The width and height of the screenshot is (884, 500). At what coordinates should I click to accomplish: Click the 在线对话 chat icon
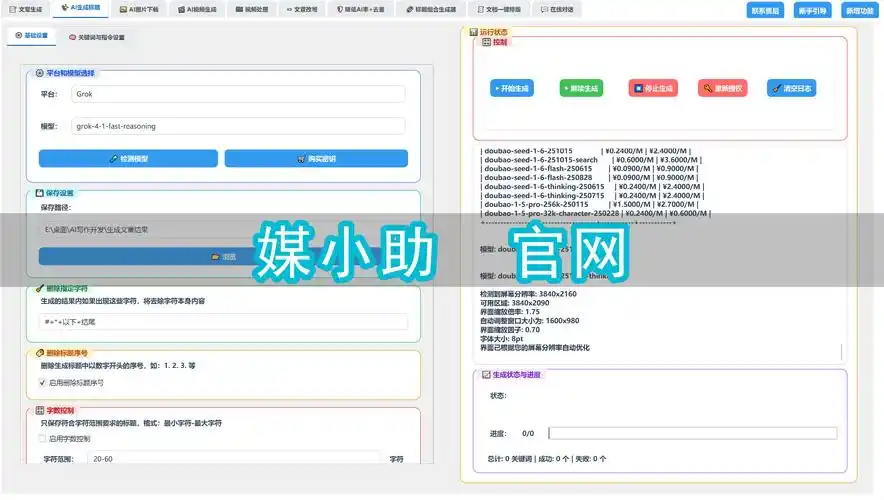[544, 10]
